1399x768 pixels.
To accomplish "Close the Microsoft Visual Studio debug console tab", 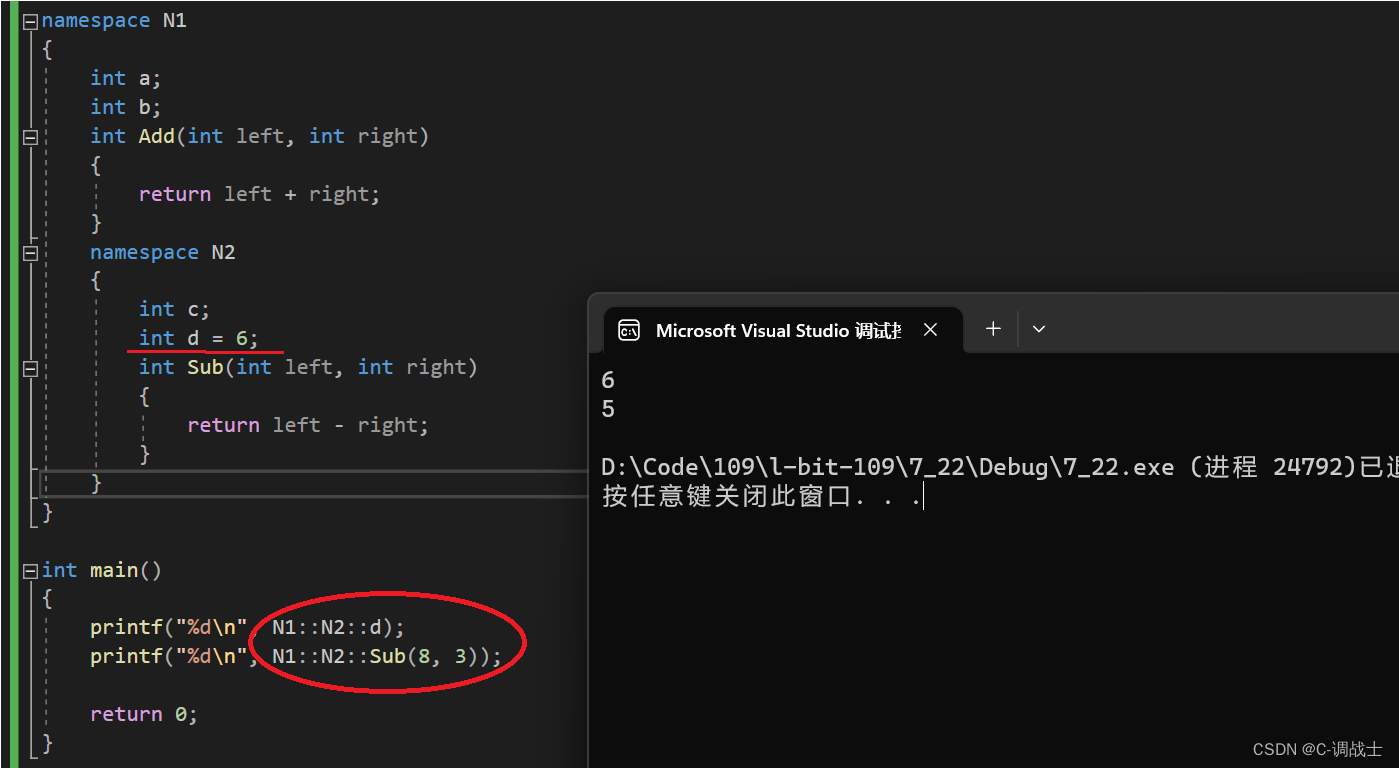I will pyautogui.click(x=930, y=330).
